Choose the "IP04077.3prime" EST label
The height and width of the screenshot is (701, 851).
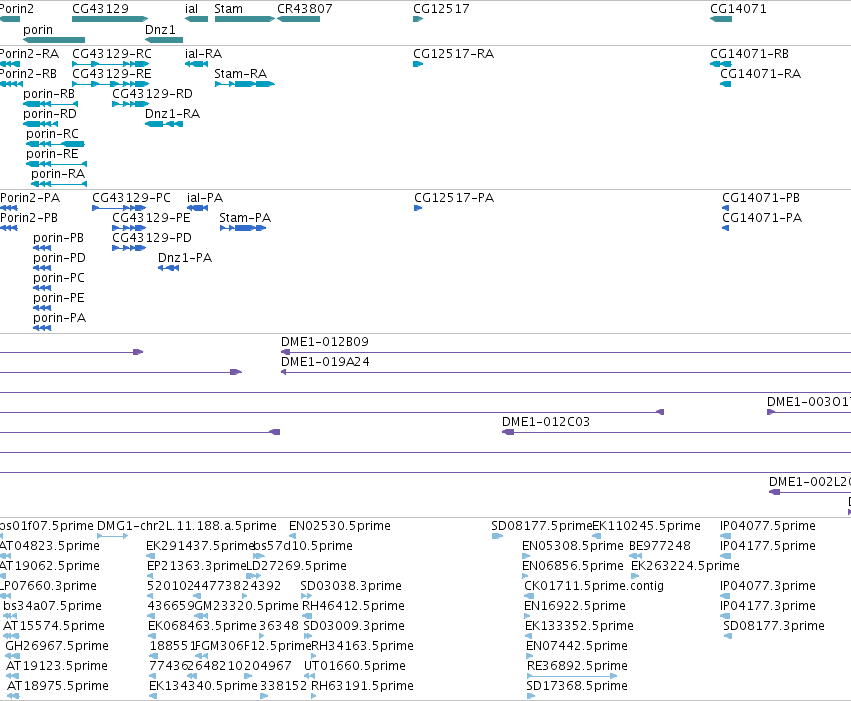(767, 587)
